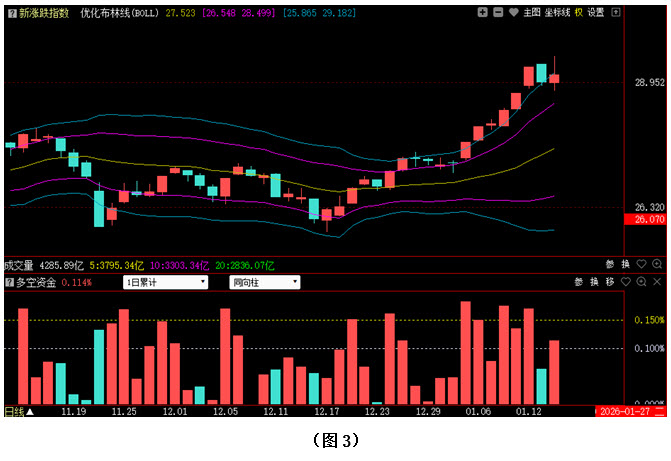Screen dimensions: 671x461
Task: Click the help icon beside 新涨跌指数
Action: tap(11, 13)
